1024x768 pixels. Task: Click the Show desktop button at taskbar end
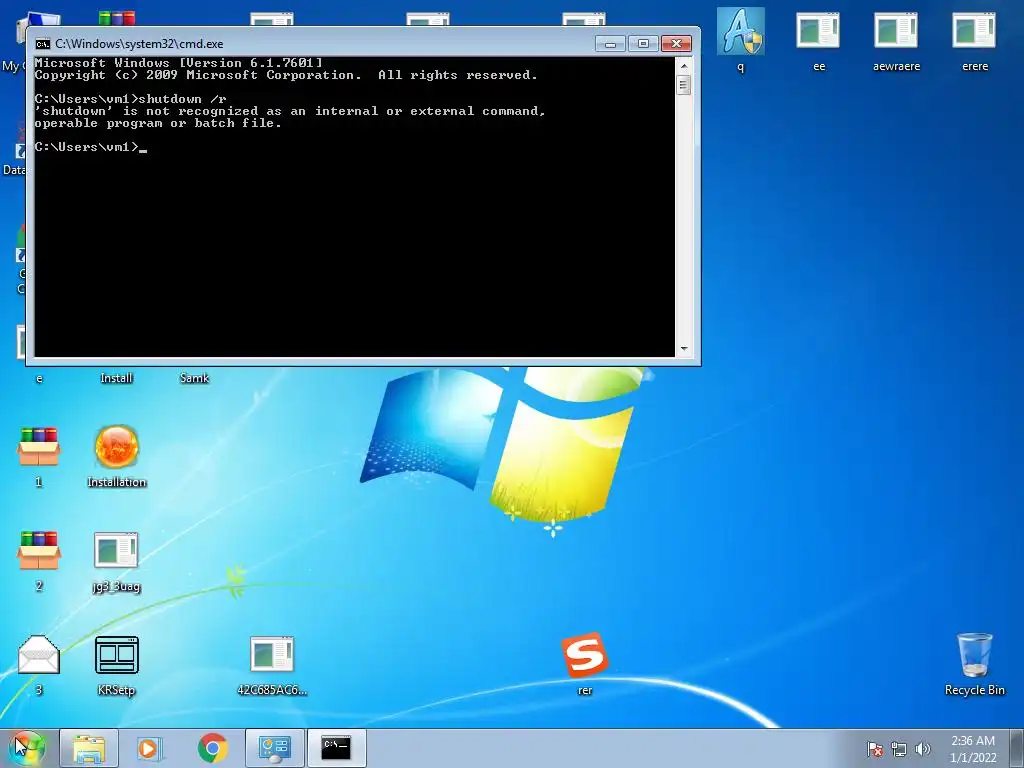tap(1017, 748)
